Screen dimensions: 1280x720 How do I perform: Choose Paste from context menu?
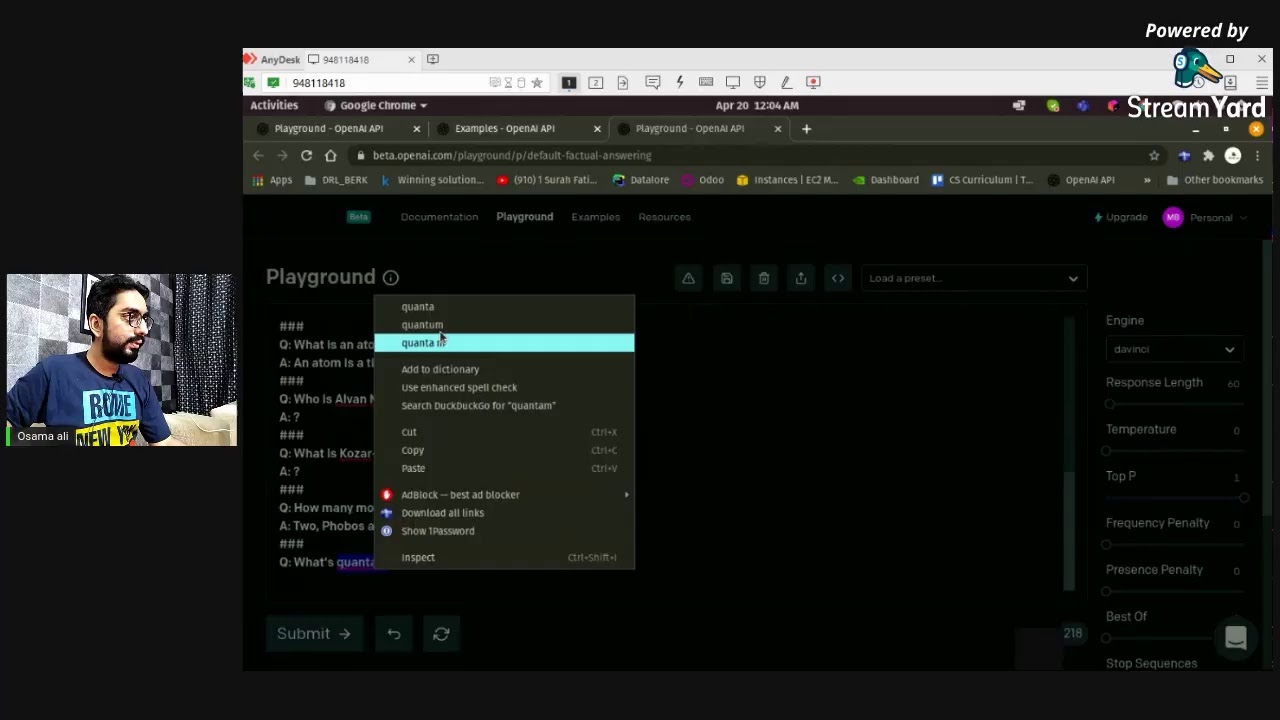tap(504, 468)
